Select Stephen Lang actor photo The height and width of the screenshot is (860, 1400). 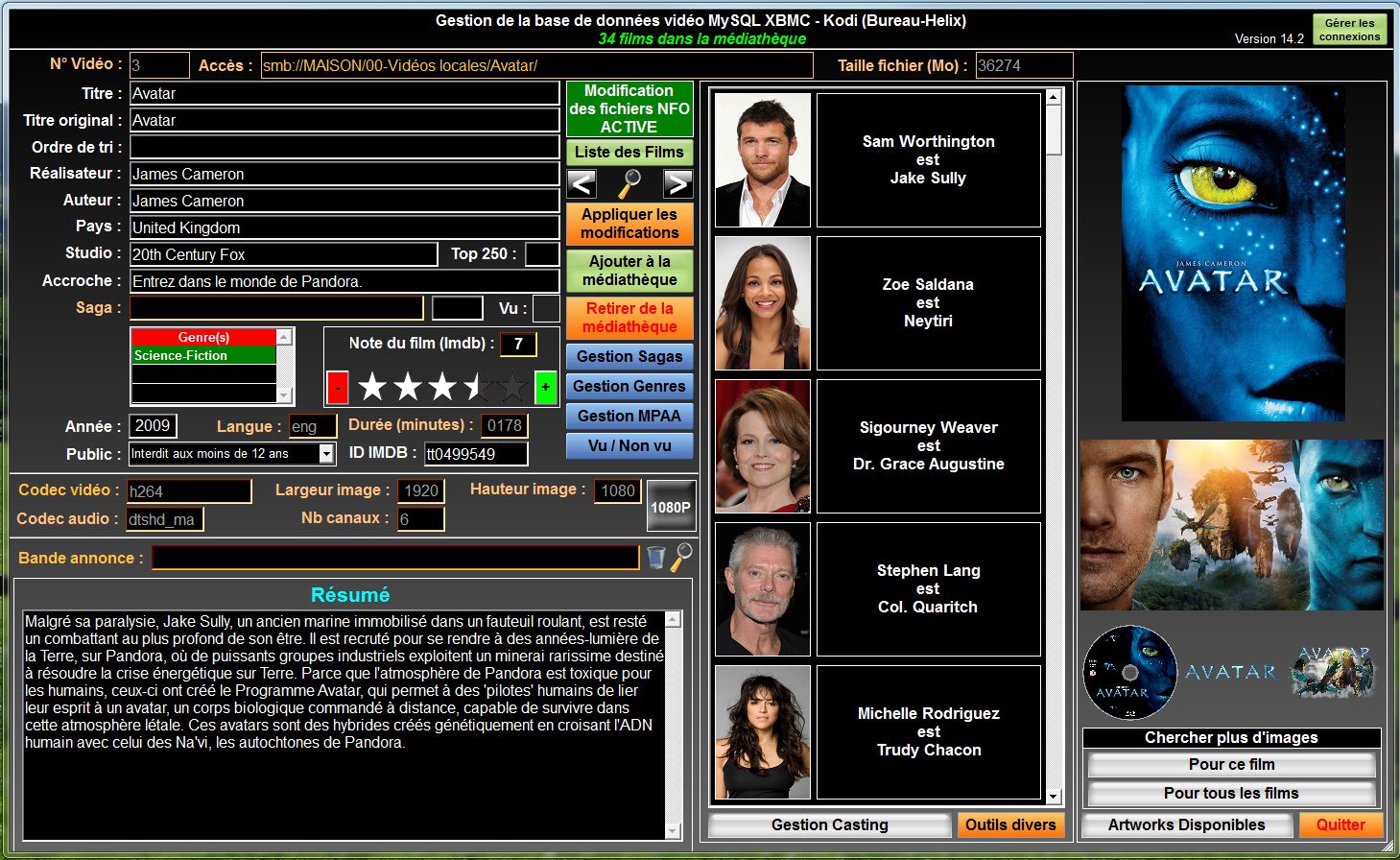click(763, 589)
